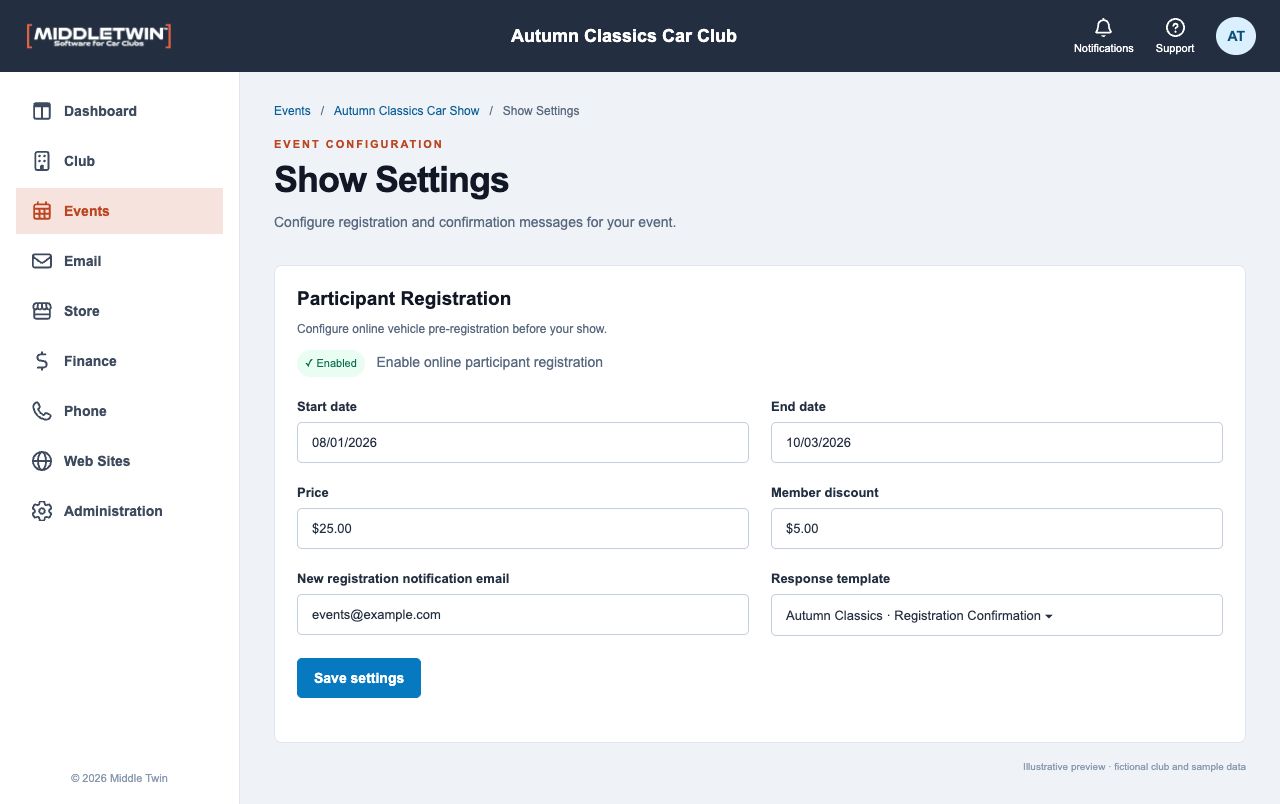Click the Autumn Classics Car Club title

[624, 36]
